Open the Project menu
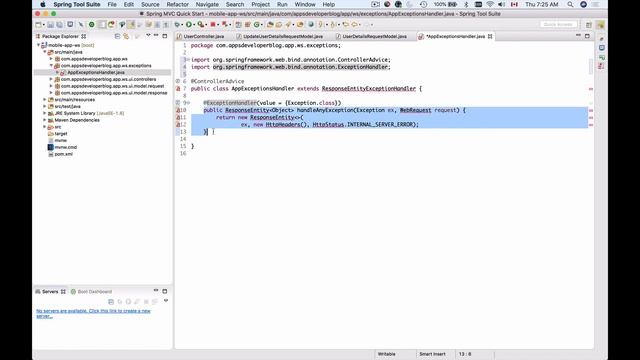640x360 pixels. point(260,4)
